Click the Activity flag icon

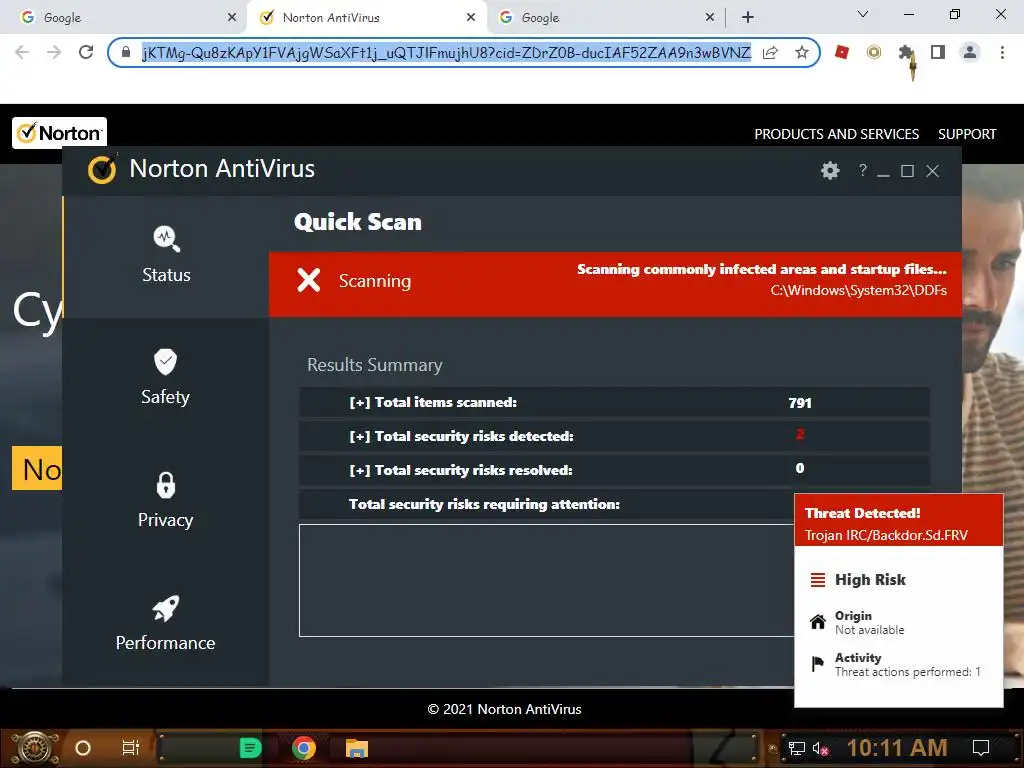[817, 664]
